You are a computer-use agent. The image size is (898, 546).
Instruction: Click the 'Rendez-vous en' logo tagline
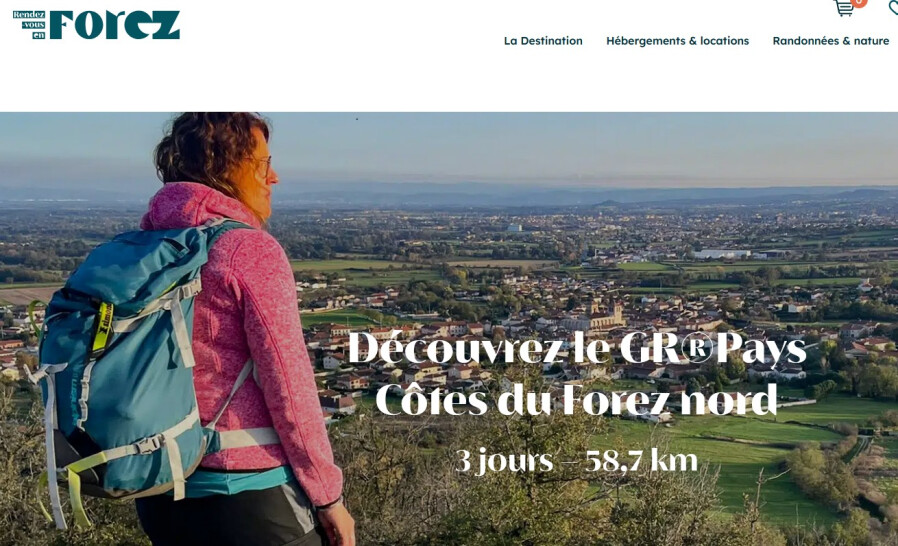(29, 25)
